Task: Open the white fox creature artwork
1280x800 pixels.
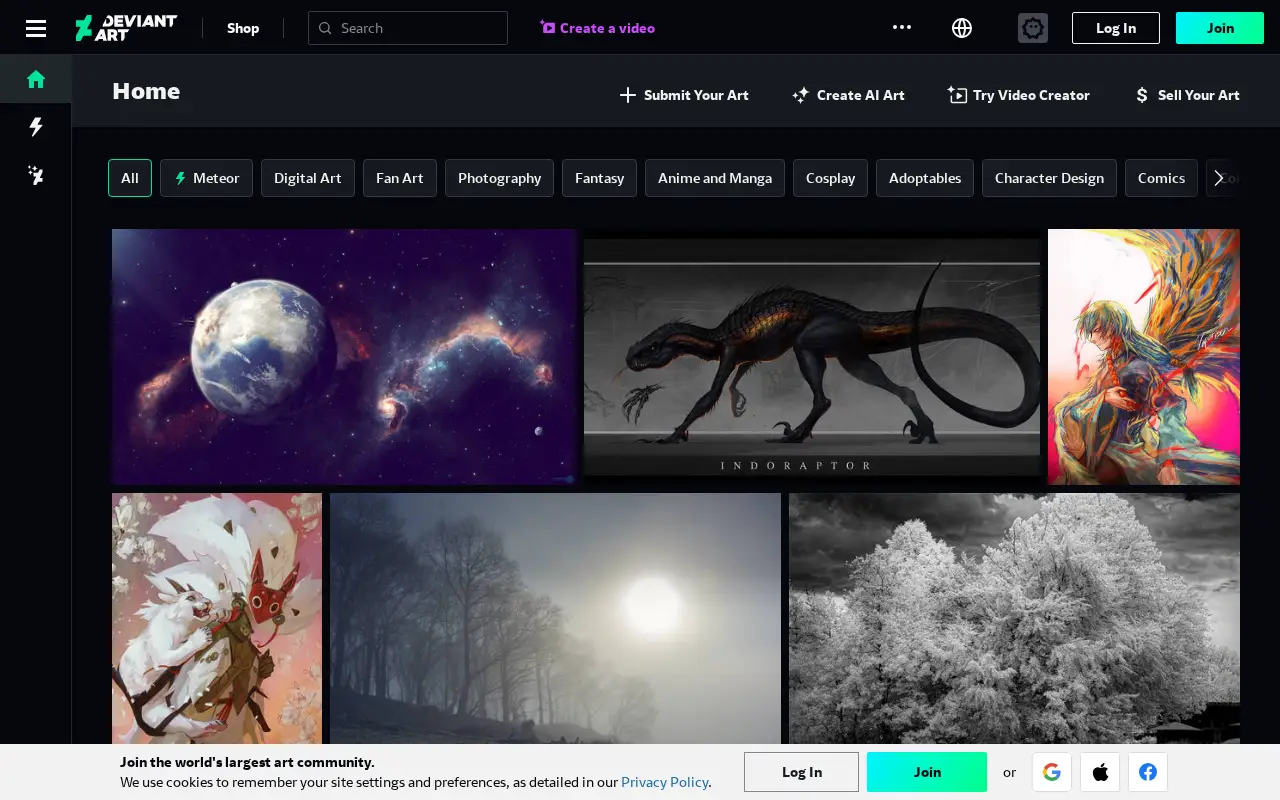Action: (217, 618)
